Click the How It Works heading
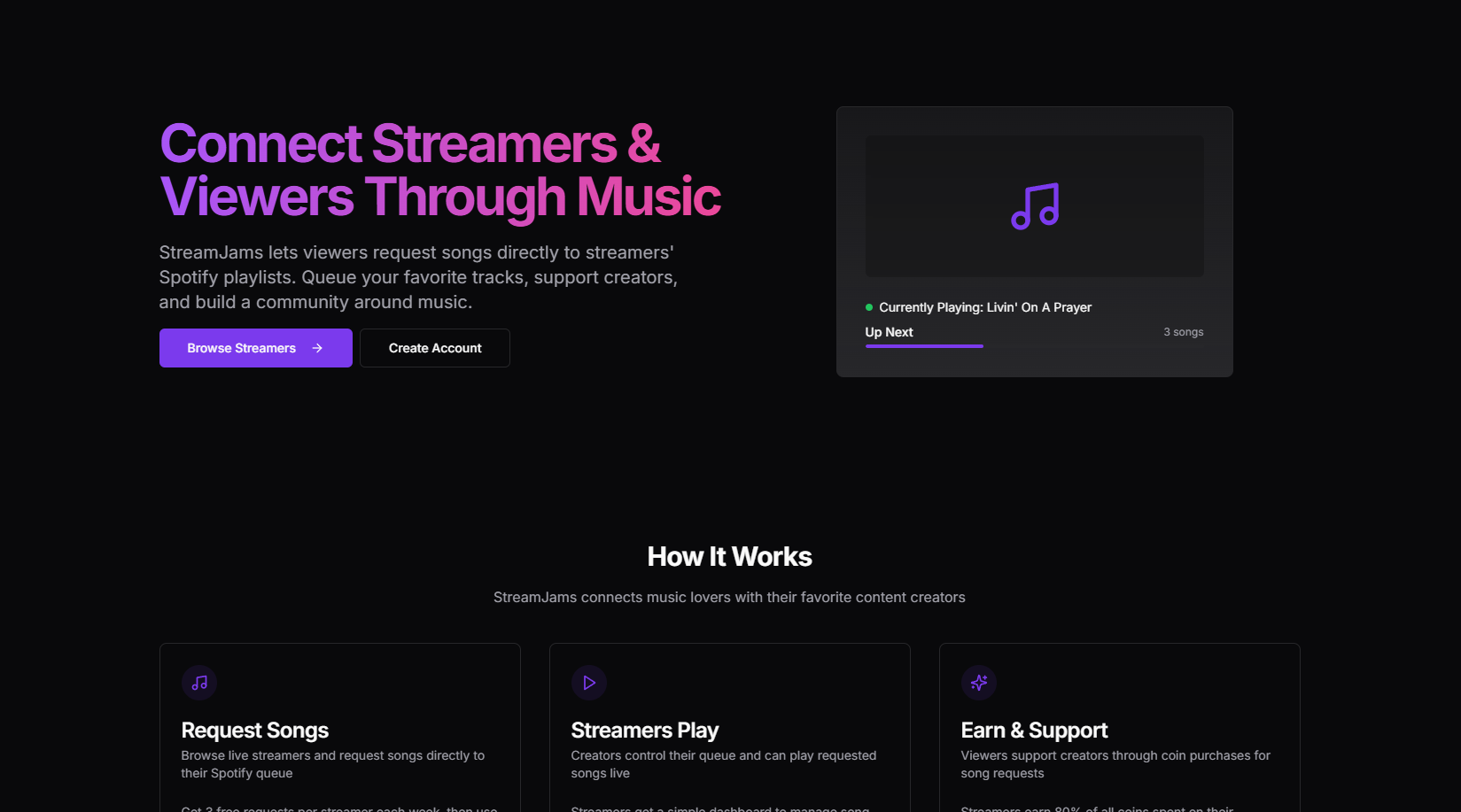This screenshot has height=812, width=1461. click(729, 556)
